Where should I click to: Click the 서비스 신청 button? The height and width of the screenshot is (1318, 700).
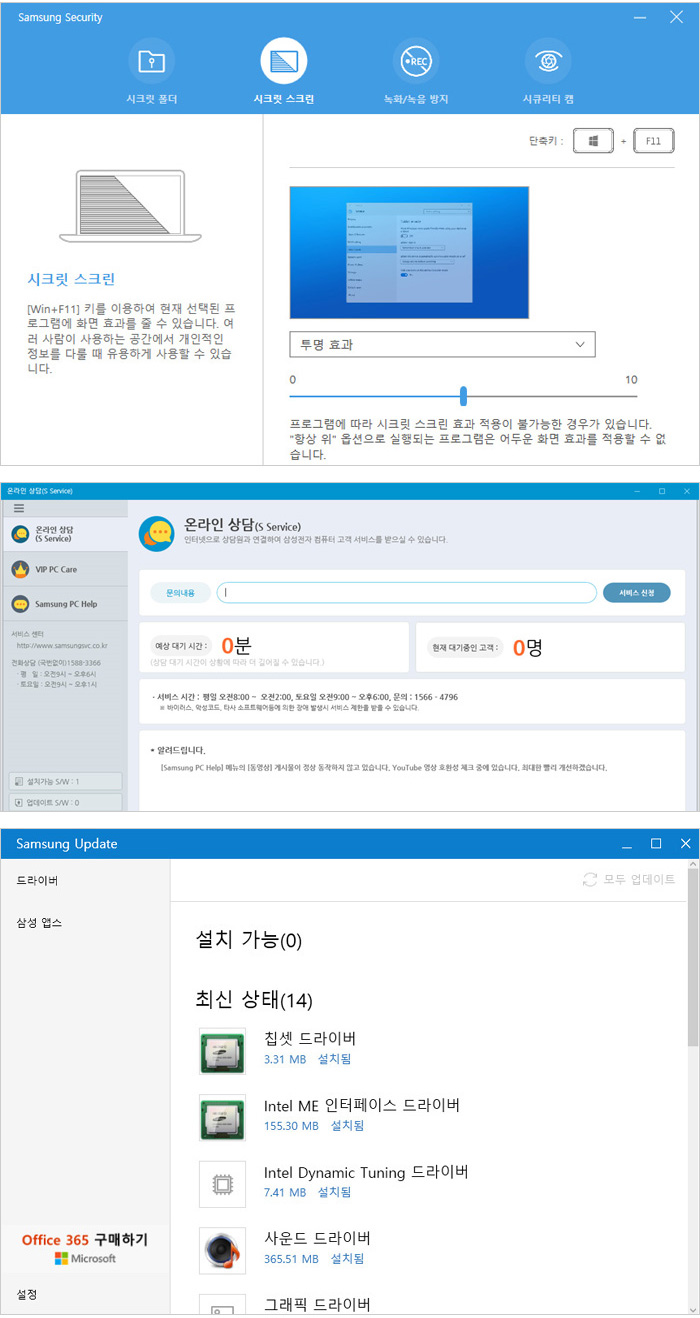[x=637, y=593]
